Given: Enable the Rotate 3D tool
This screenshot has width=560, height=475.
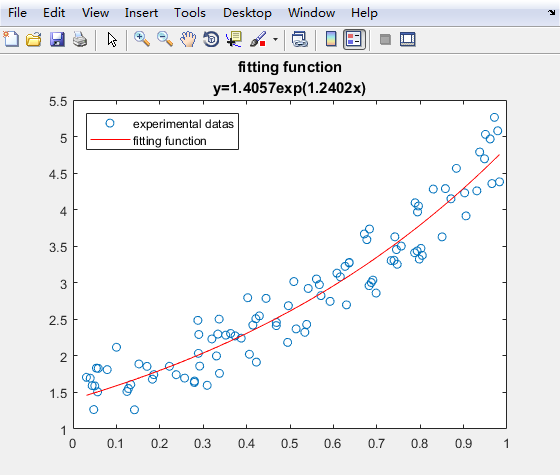Looking at the screenshot, I should point(211,39).
